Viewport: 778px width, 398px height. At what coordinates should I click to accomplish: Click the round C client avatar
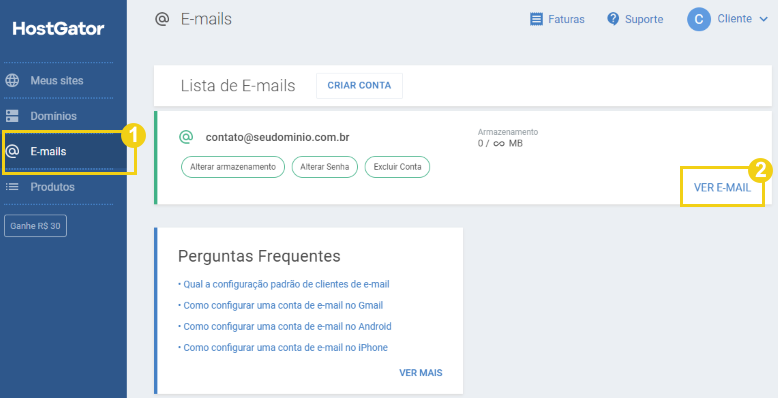pos(699,19)
